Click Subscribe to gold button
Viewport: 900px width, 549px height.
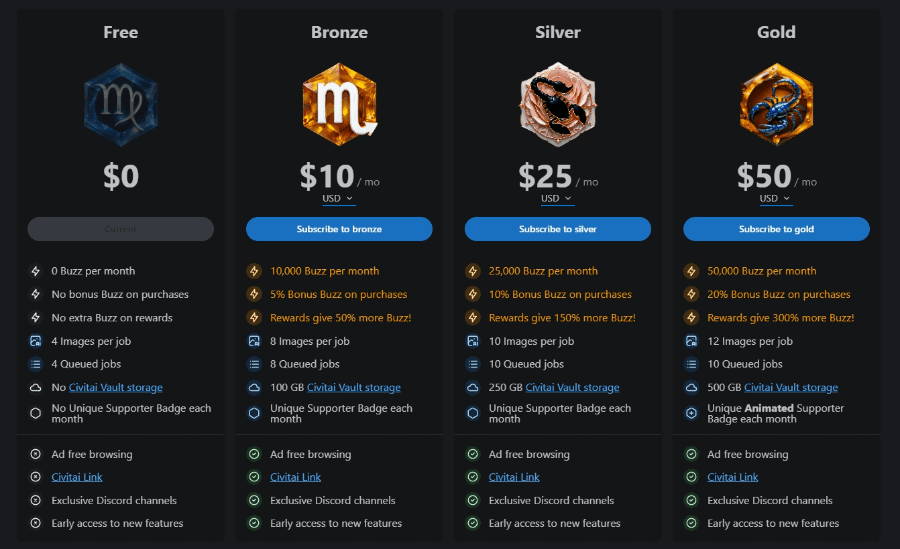pyautogui.click(x=777, y=229)
